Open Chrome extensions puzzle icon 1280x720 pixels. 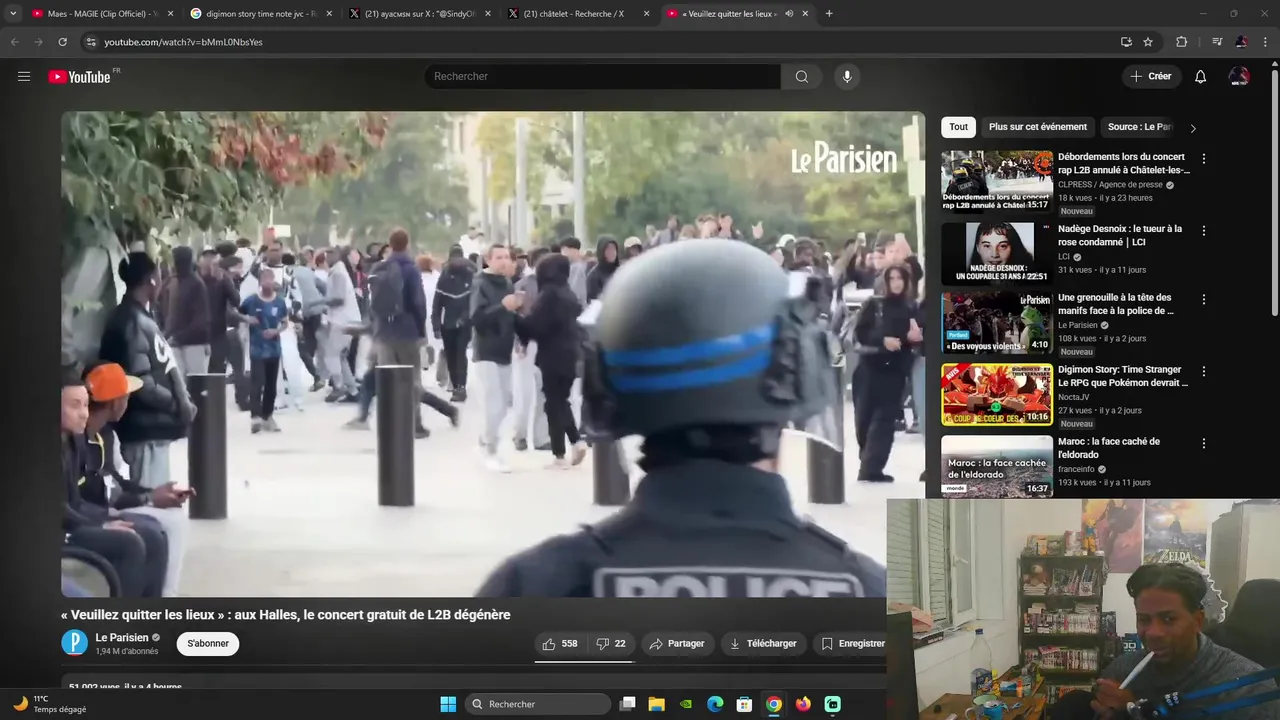click(x=1181, y=42)
